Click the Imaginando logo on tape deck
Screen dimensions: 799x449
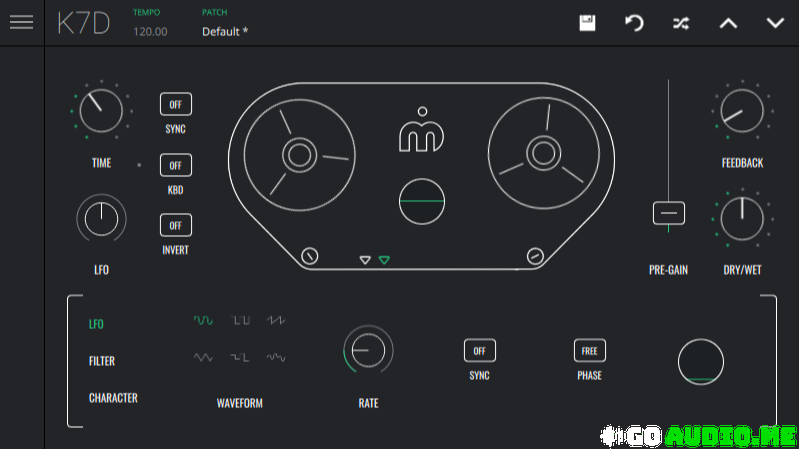421,129
